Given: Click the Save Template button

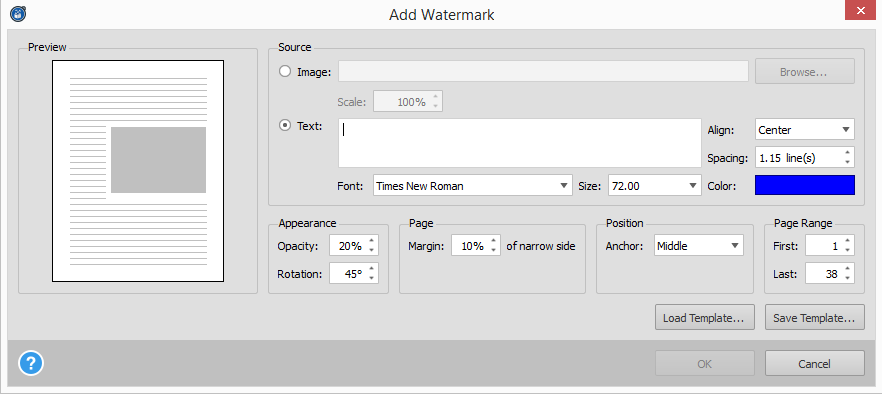Looking at the screenshot, I should pos(814,317).
